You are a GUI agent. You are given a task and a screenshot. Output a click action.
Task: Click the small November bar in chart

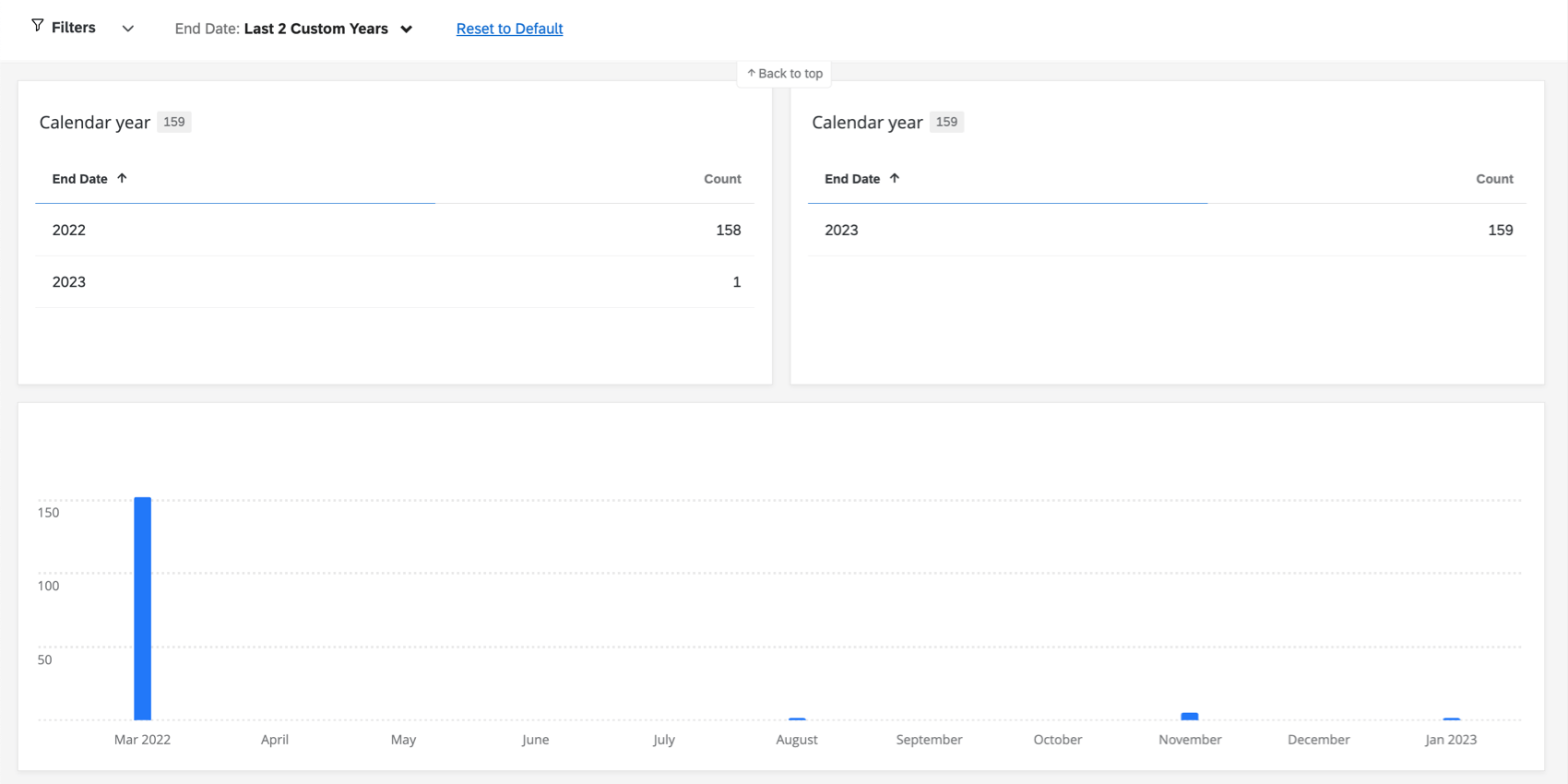pyautogui.click(x=1190, y=716)
